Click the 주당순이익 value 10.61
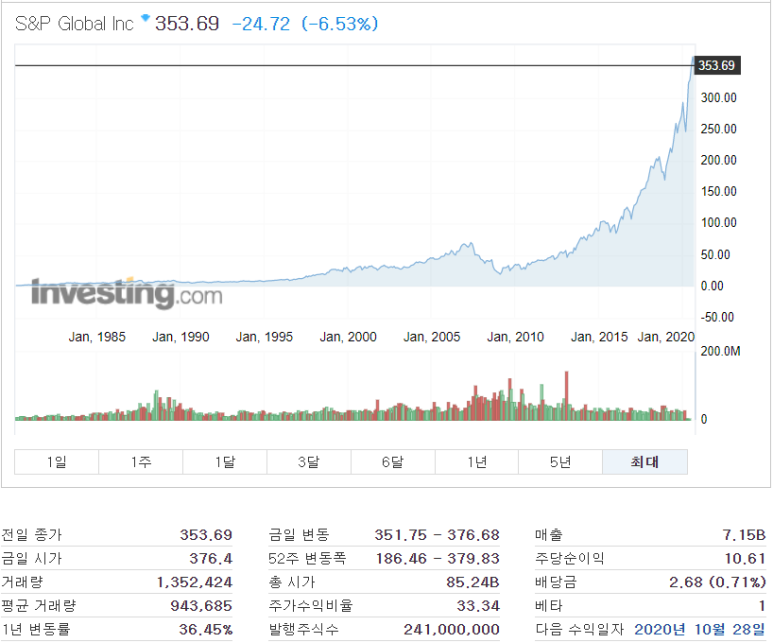773x643 pixels. [745, 559]
